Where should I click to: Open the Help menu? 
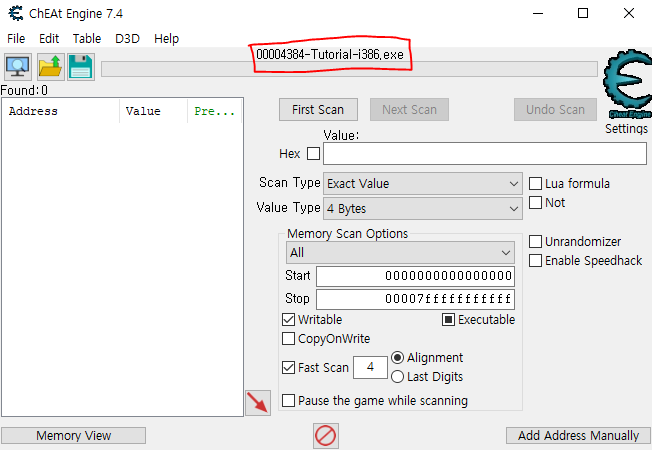click(166, 39)
